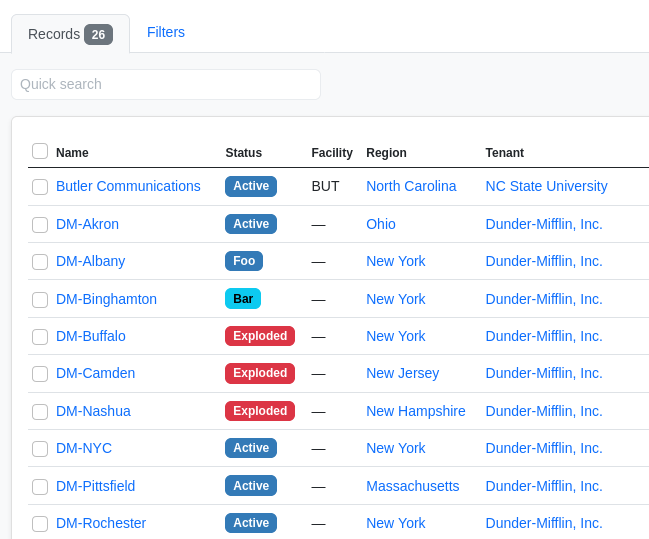Image resolution: width=649 pixels, height=539 pixels.
Task: Sort by the Tenant column header
Action: click(x=505, y=153)
